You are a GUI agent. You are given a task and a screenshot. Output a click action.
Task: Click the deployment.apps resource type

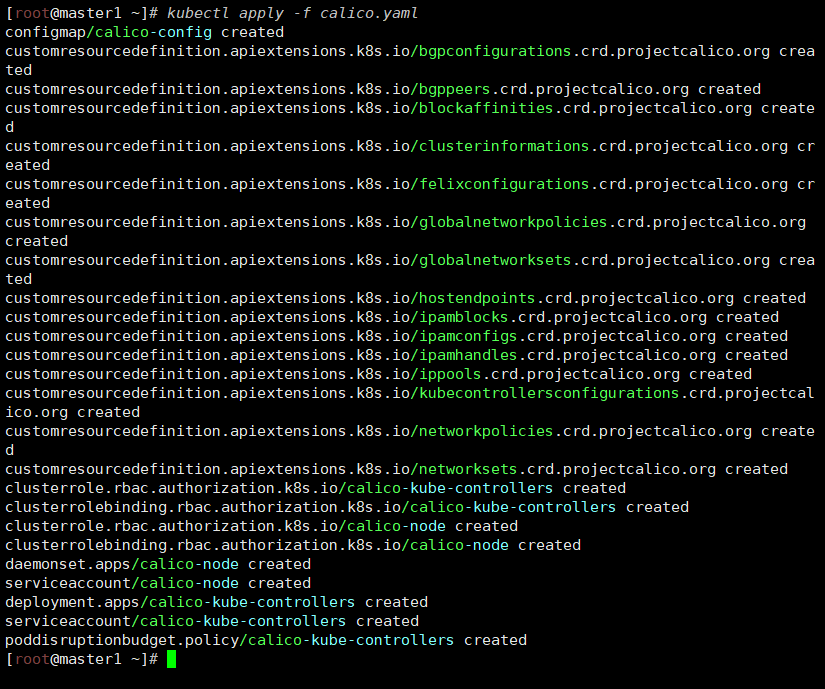pos(73,602)
